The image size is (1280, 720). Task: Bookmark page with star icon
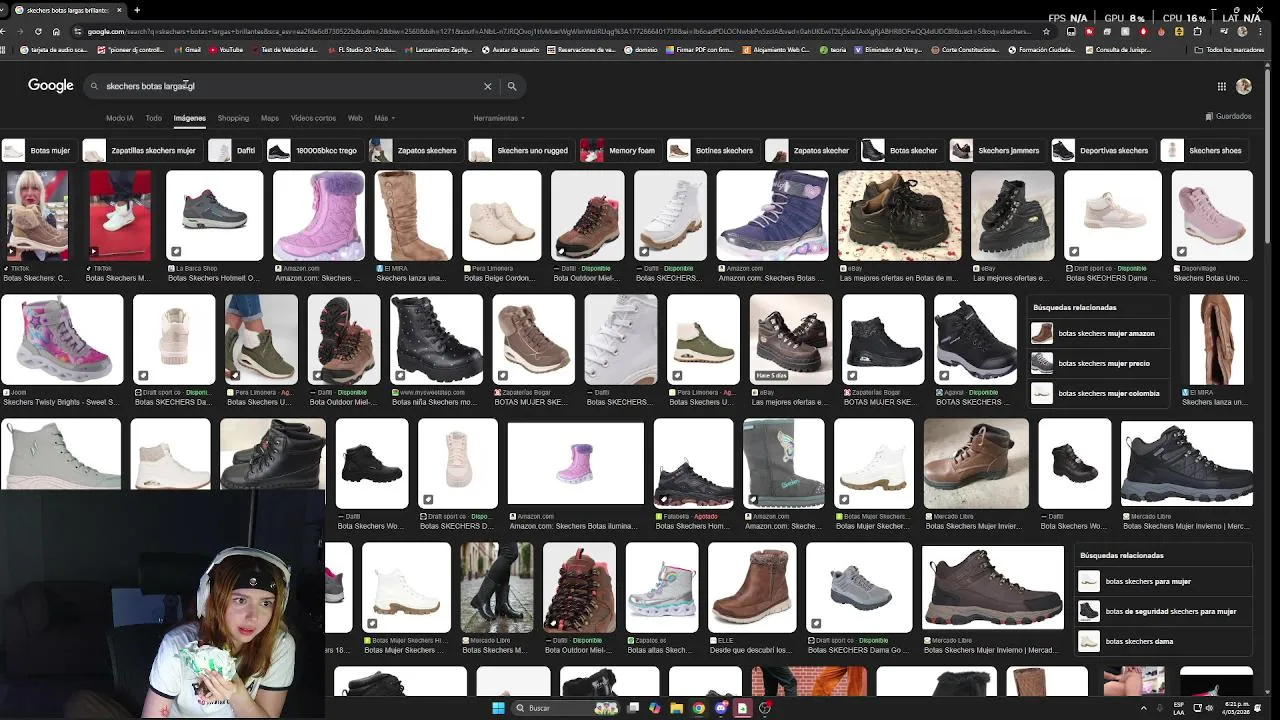[x=1046, y=31]
